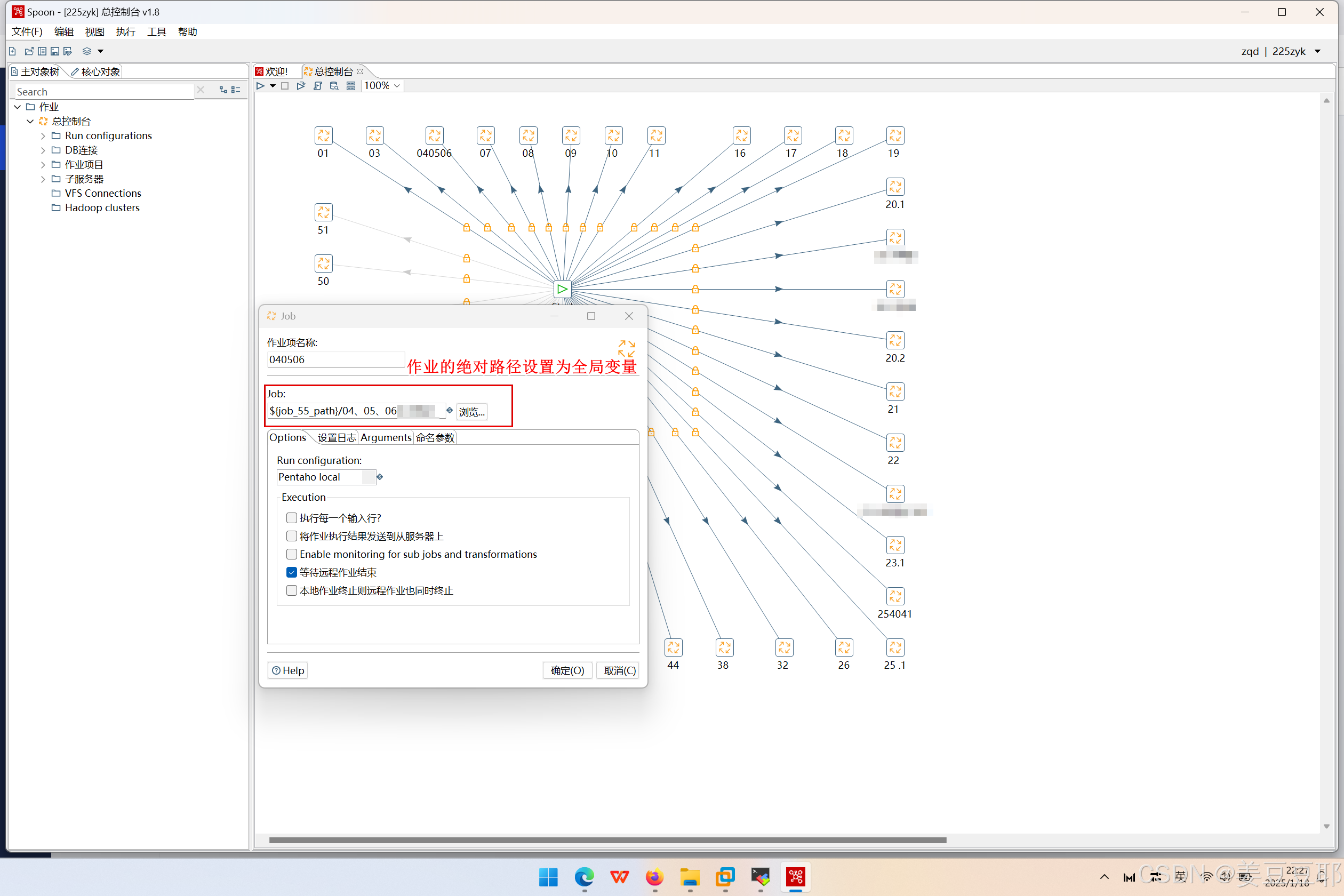The height and width of the screenshot is (896, 1344).
Task: Click the 浏览... browse button
Action: pos(471,411)
